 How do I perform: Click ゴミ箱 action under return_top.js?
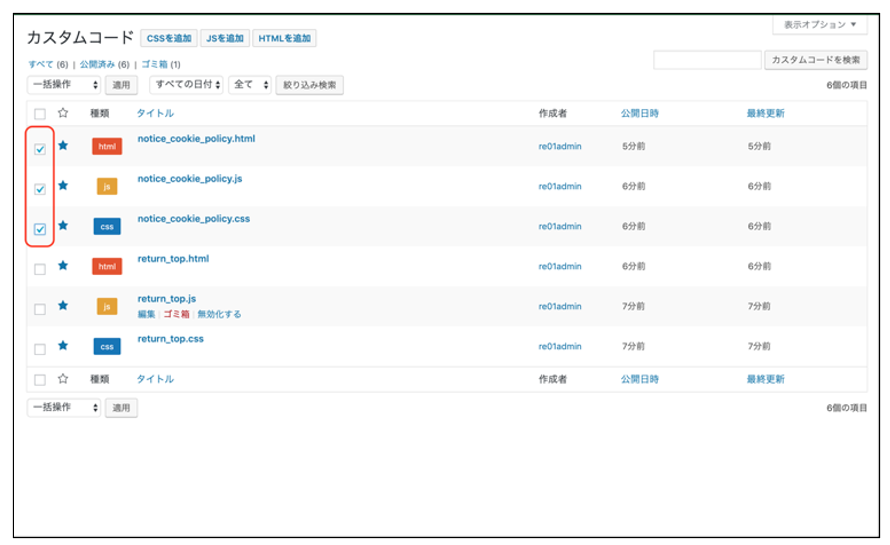(177, 314)
